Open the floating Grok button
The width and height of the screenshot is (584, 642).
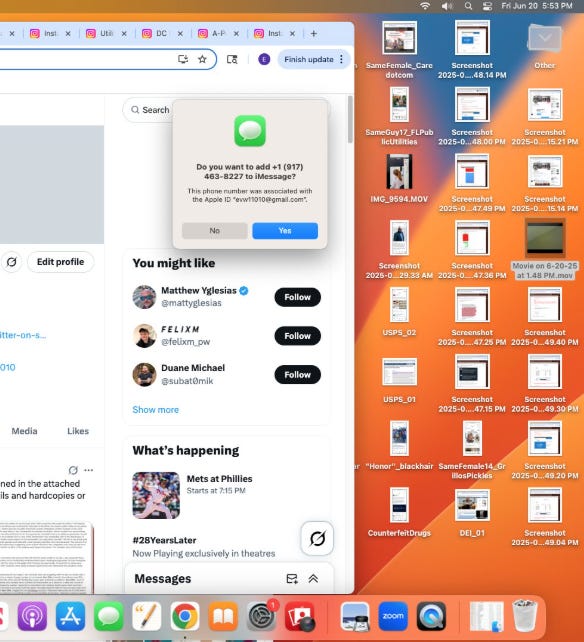pos(317,538)
